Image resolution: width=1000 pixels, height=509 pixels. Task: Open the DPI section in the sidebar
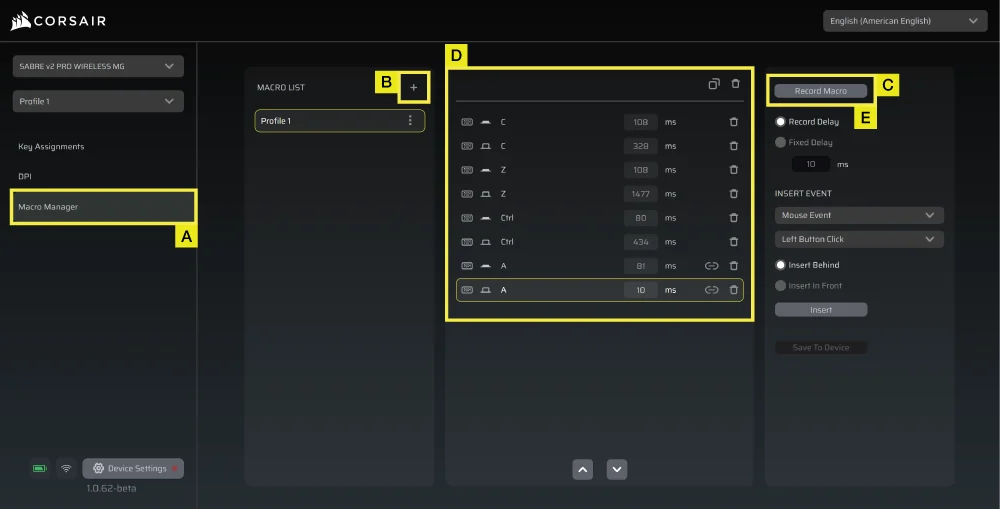tap(25, 177)
